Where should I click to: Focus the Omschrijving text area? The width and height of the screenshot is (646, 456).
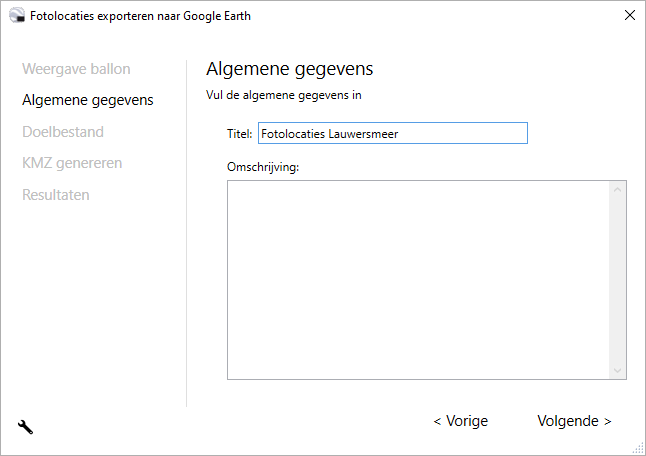point(418,280)
